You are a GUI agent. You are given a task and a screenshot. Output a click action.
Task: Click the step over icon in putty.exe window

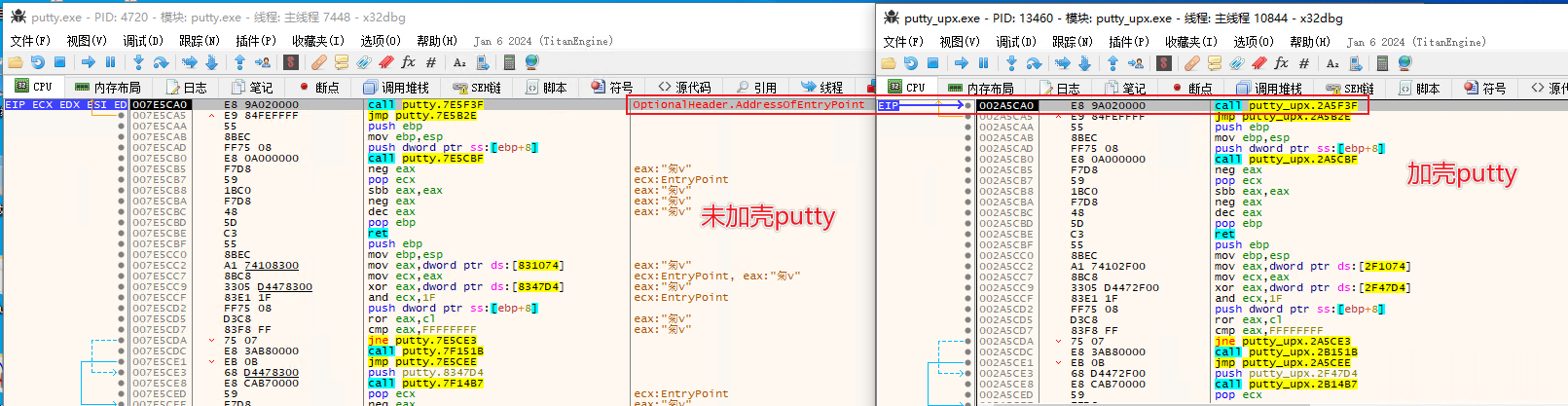pyautogui.click(x=162, y=62)
